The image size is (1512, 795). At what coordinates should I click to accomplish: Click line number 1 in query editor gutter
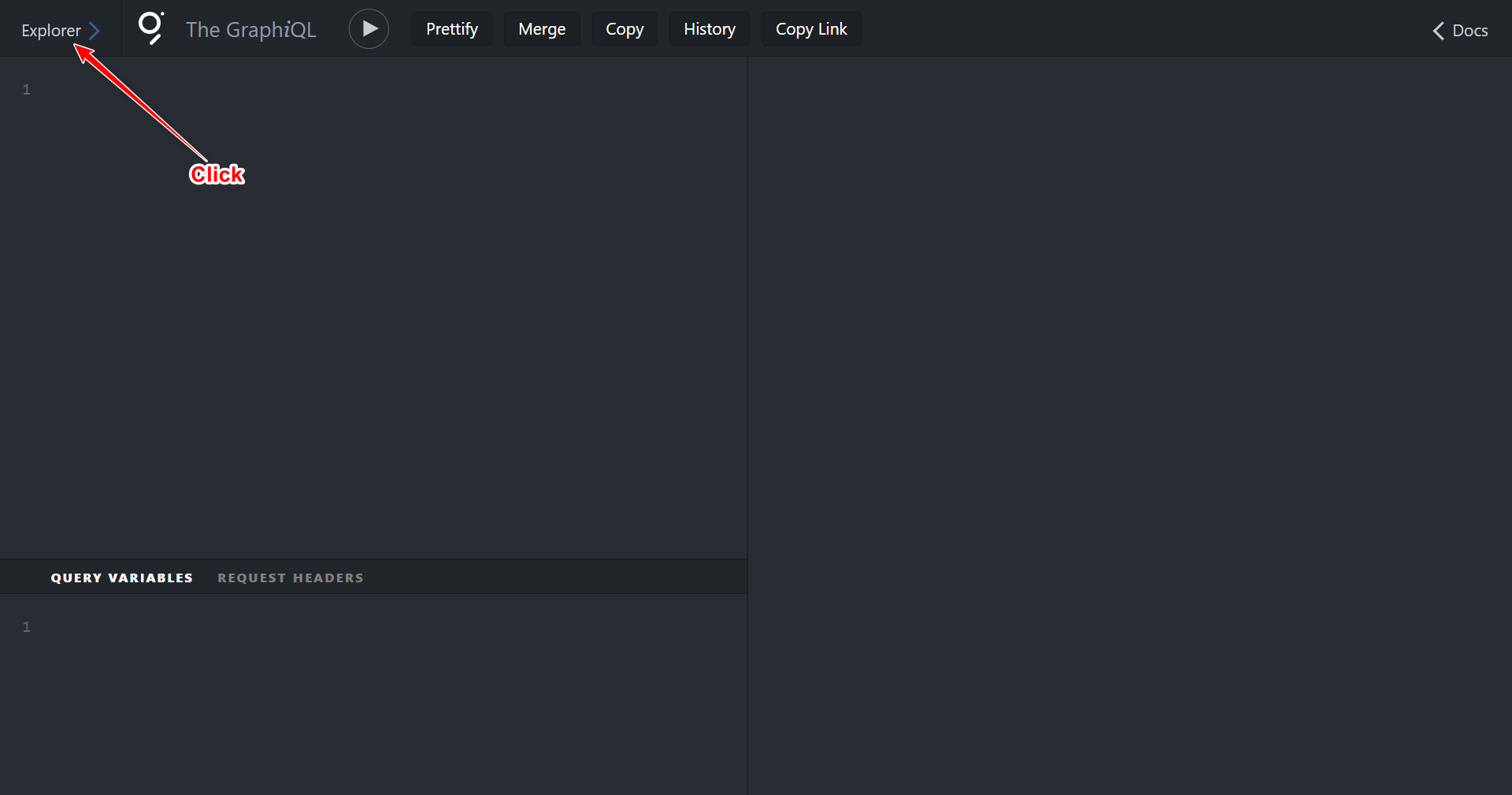click(26, 90)
